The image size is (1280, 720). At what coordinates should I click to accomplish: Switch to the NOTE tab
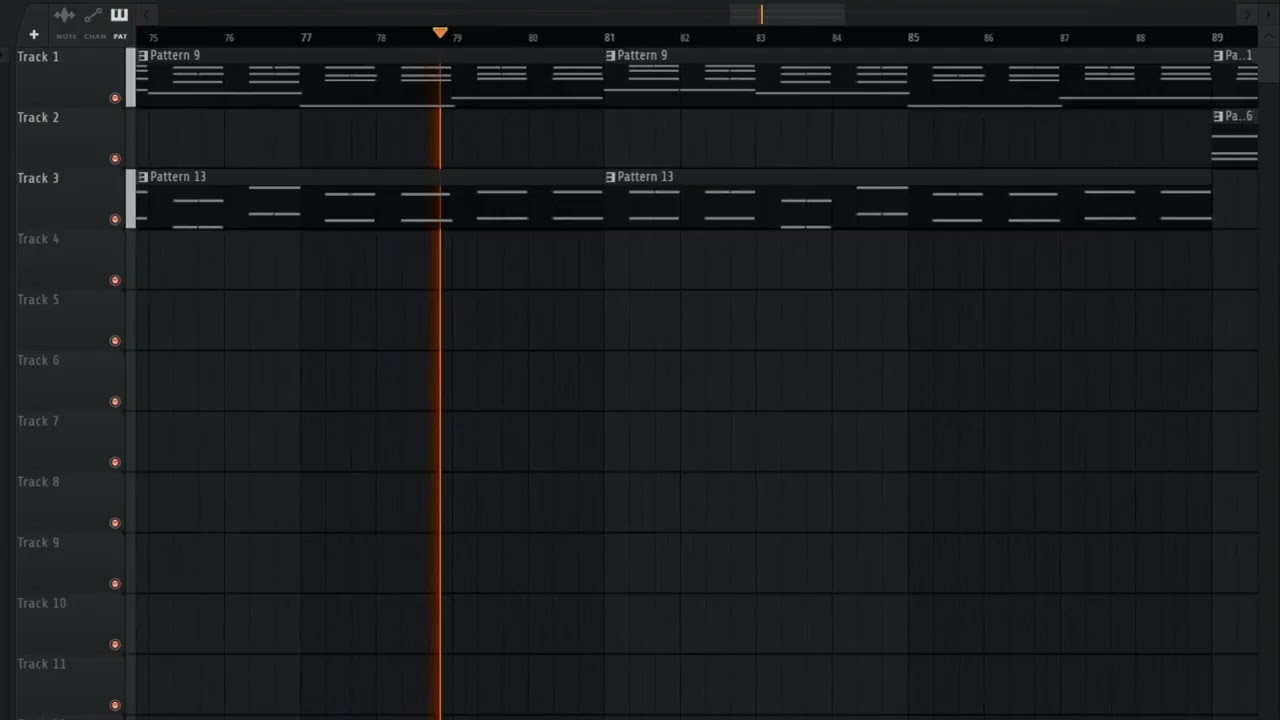[66, 36]
